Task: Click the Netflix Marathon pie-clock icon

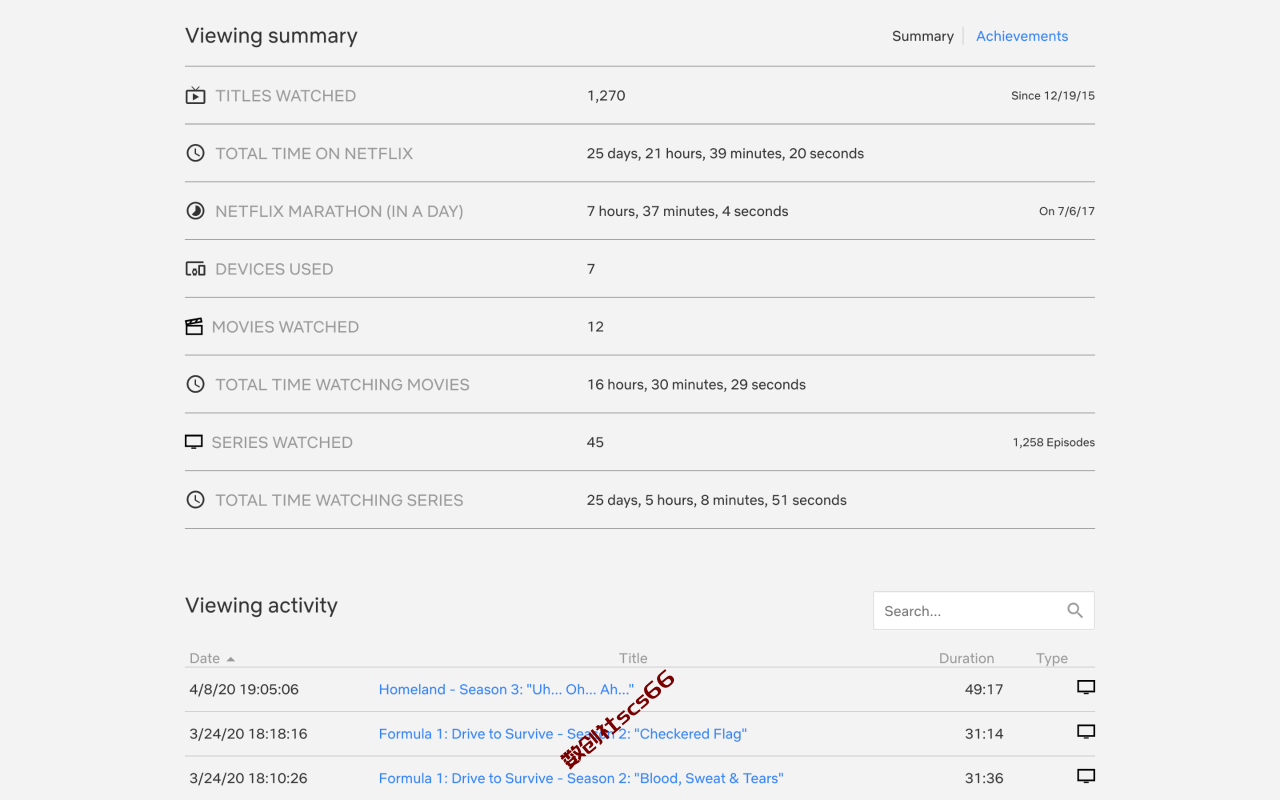Action: pyautogui.click(x=195, y=211)
